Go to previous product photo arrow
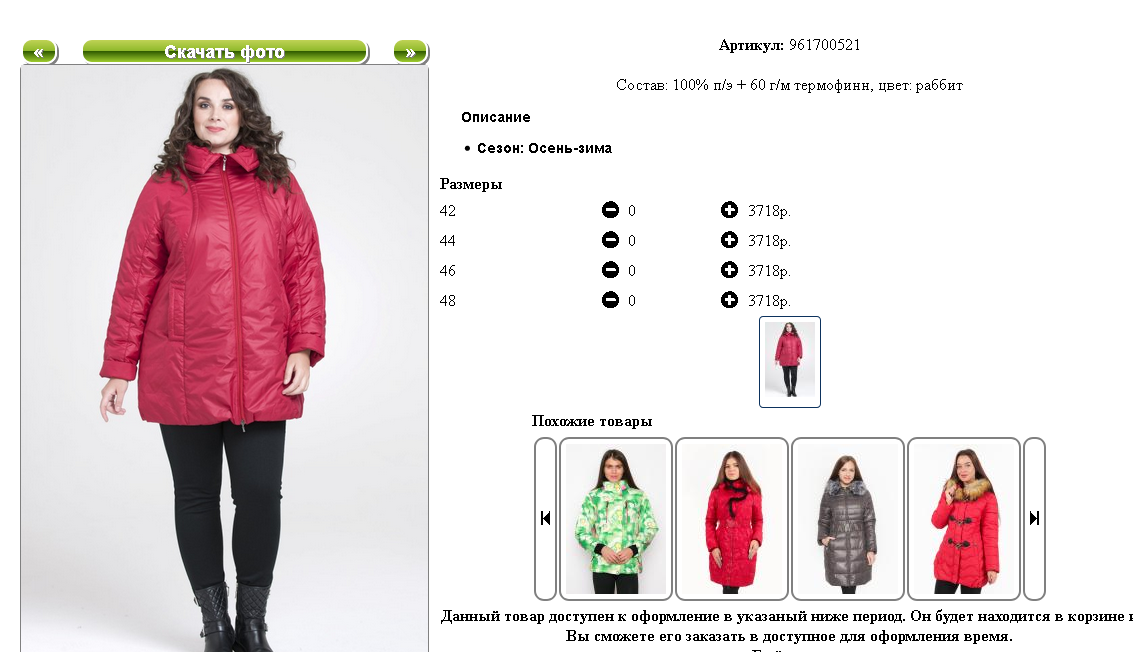The height and width of the screenshot is (652, 1133). [39, 52]
